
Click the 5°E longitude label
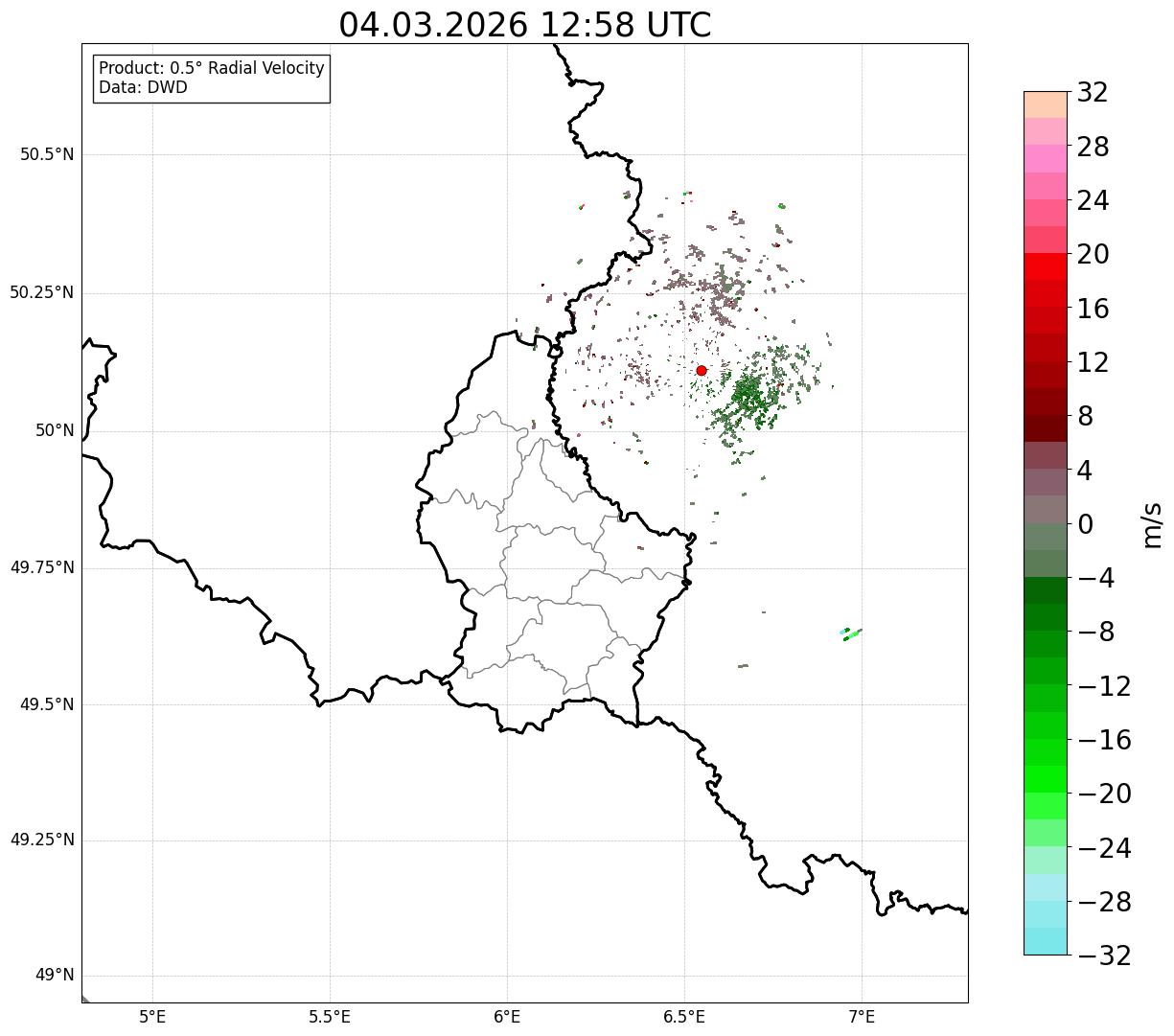pos(152,1017)
